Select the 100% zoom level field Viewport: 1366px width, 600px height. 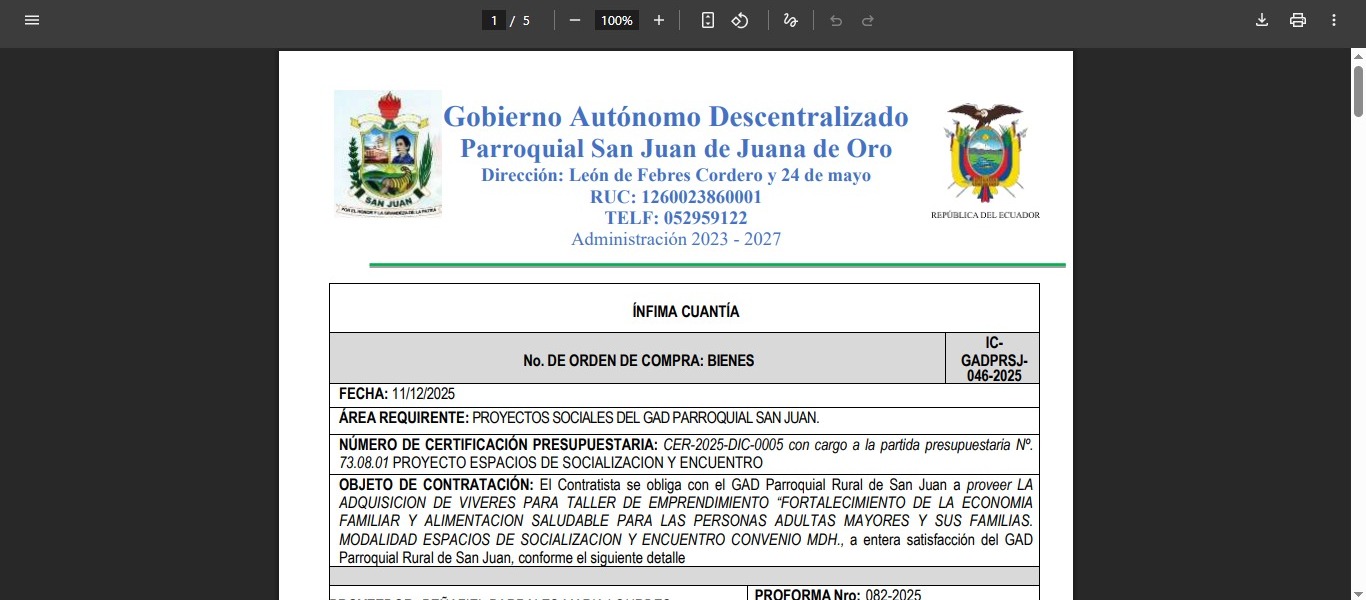[617, 20]
